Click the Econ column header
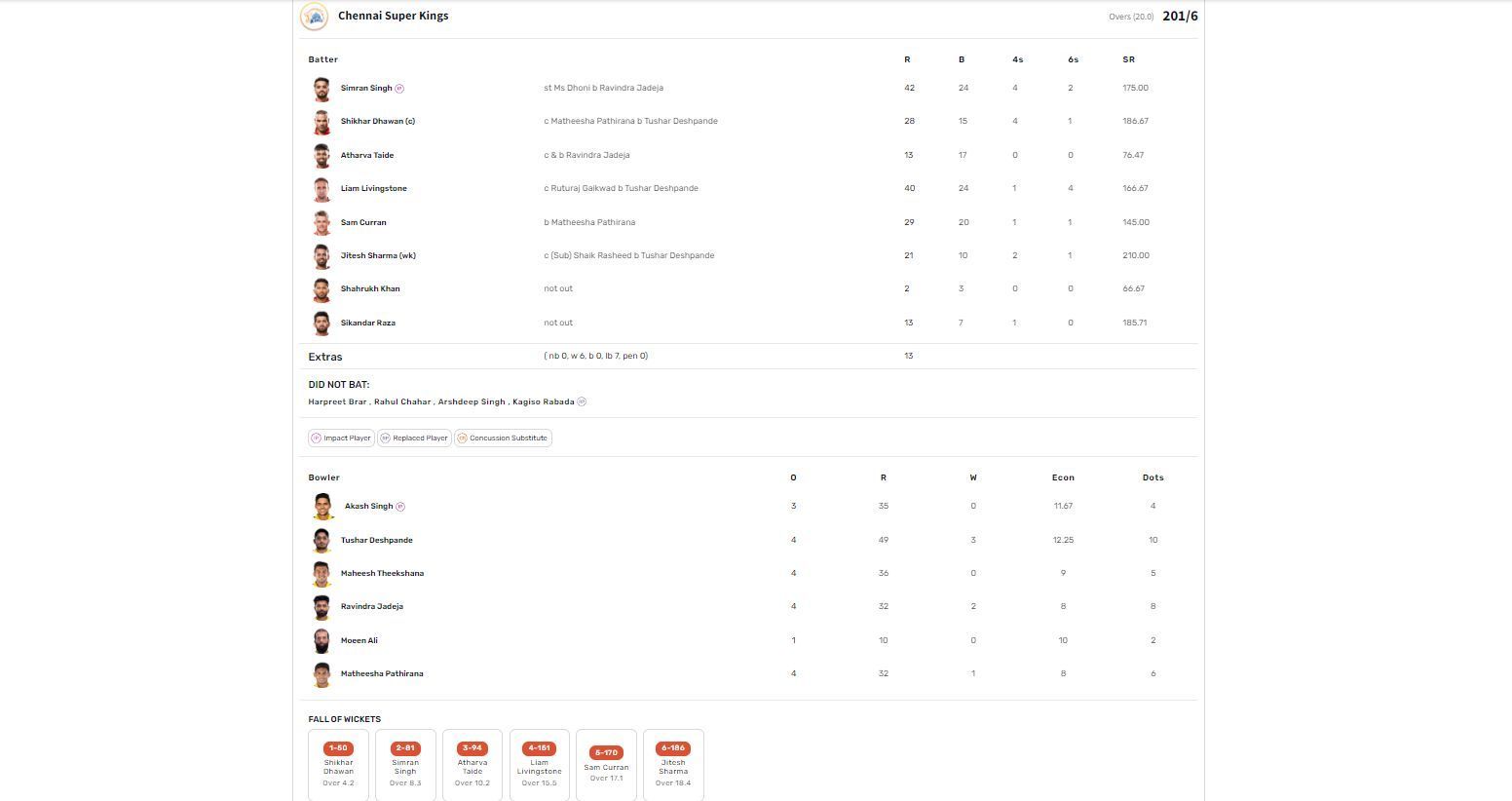The width and height of the screenshot is (1512, 801). tap(1063, 478)
